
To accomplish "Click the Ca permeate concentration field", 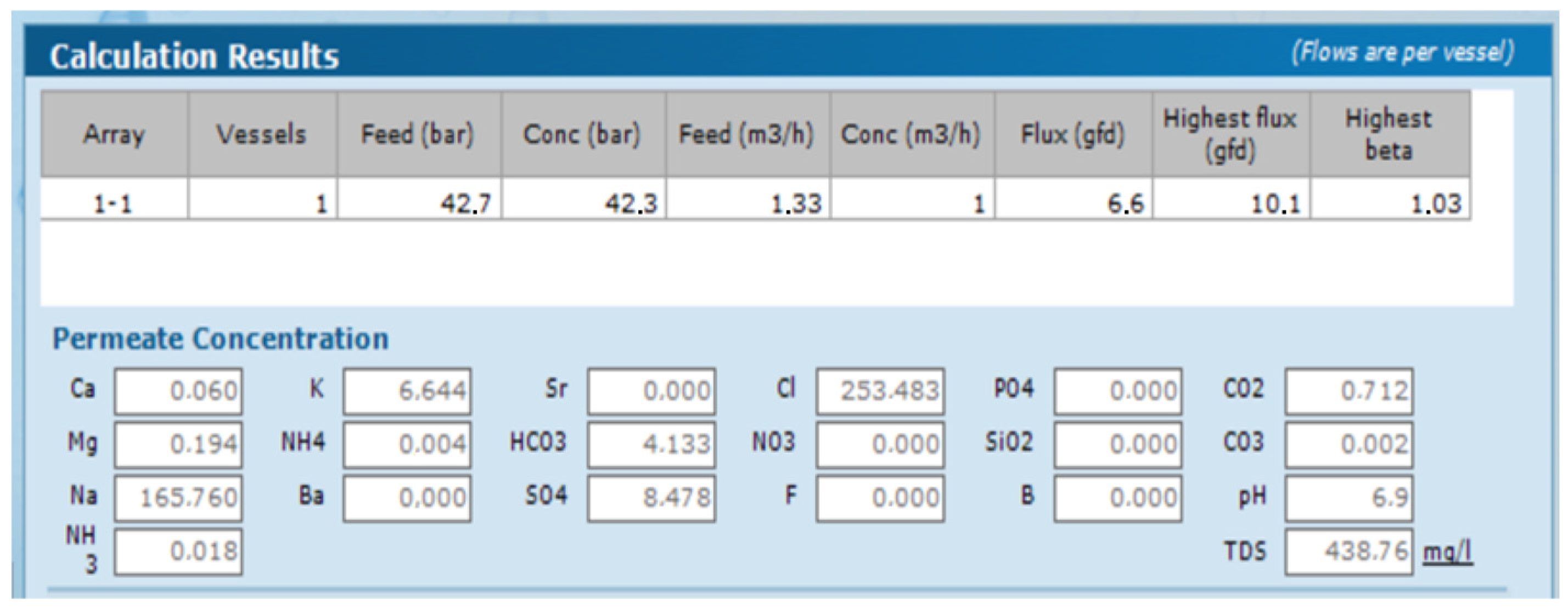I will tap(178, 391).
